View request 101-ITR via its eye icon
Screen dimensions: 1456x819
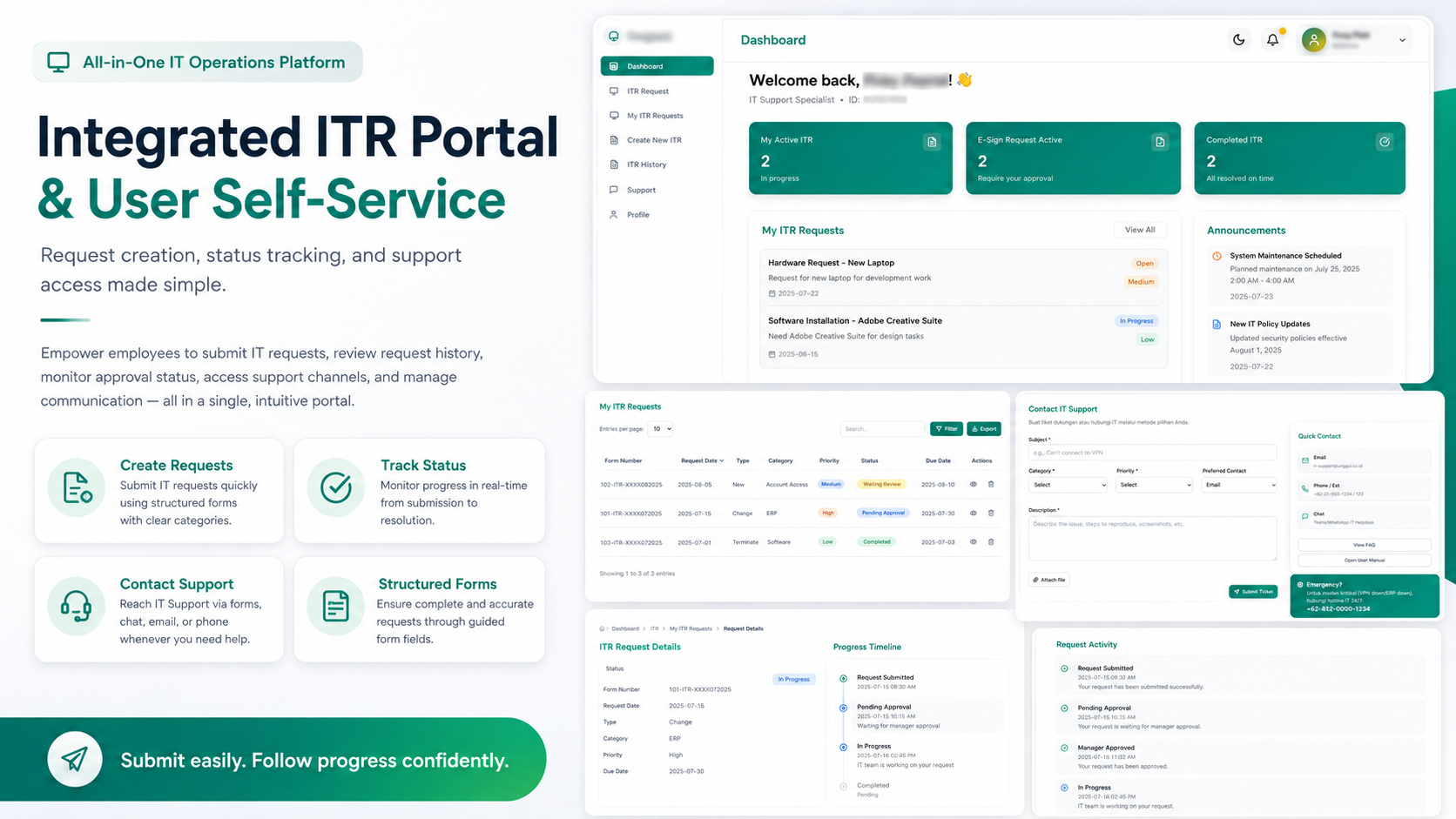(x=973, y=513)
